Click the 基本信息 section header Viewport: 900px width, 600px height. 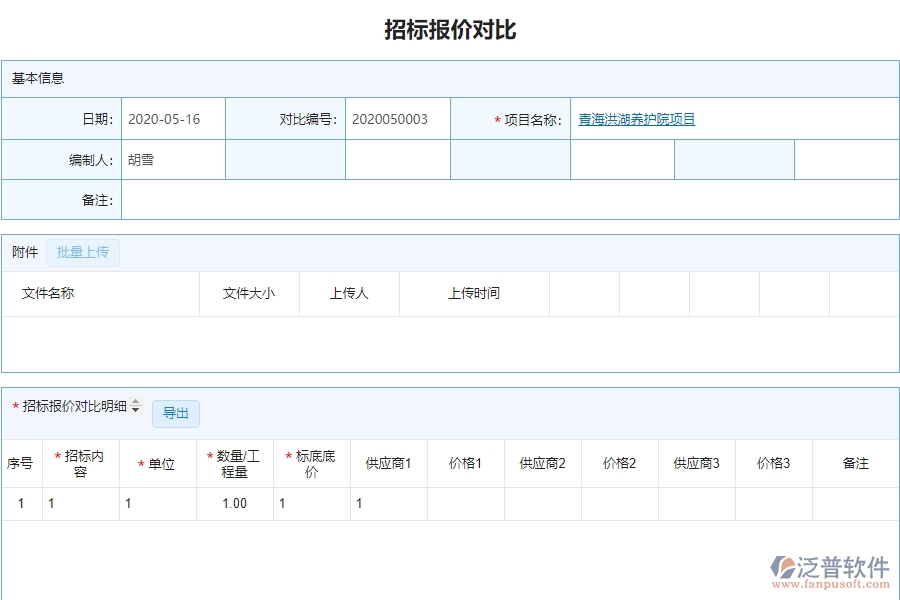pyautogui.click(x=32, y=78)
